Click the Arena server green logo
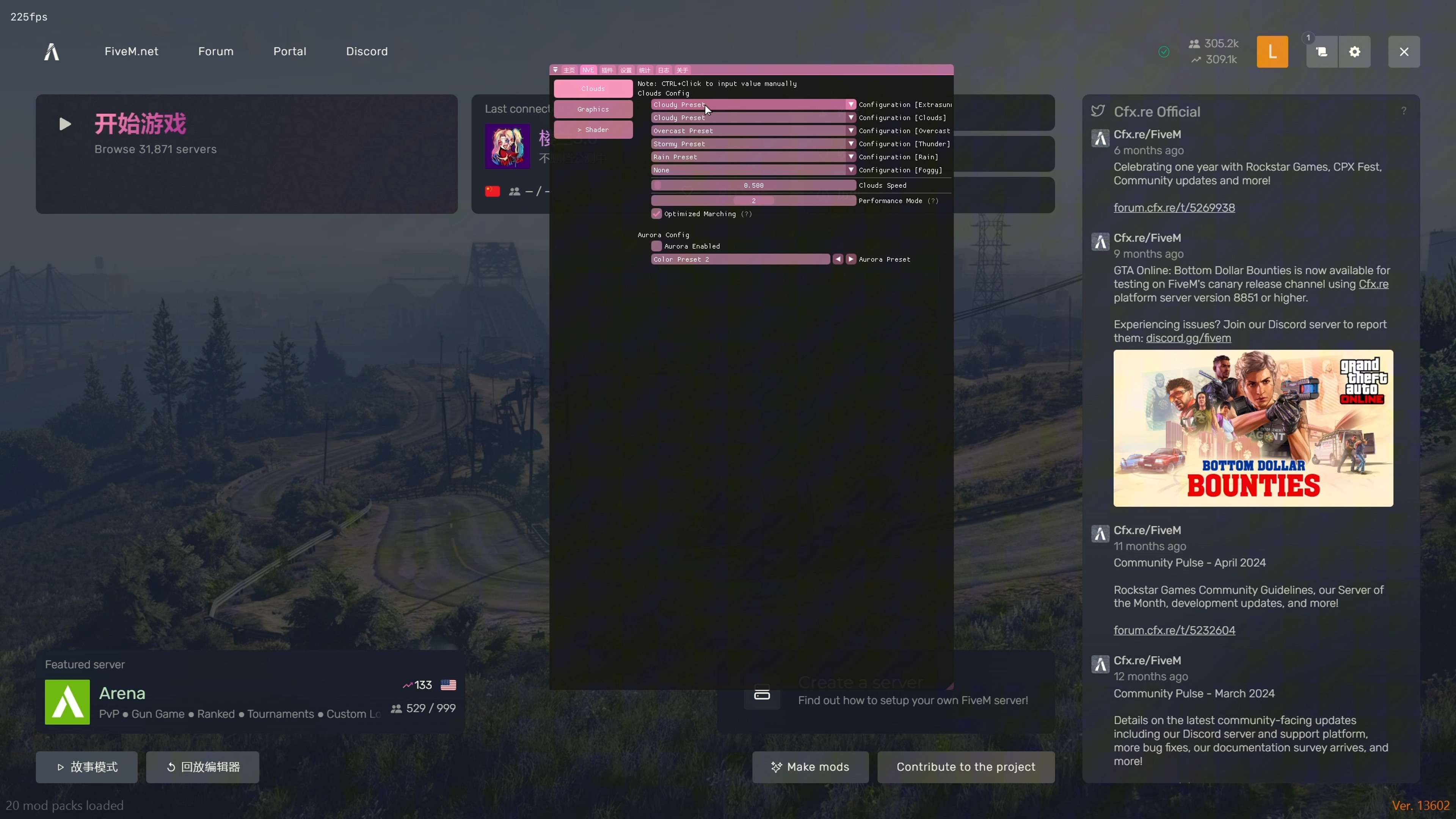The image size is (1456, 819). [67, 702]
